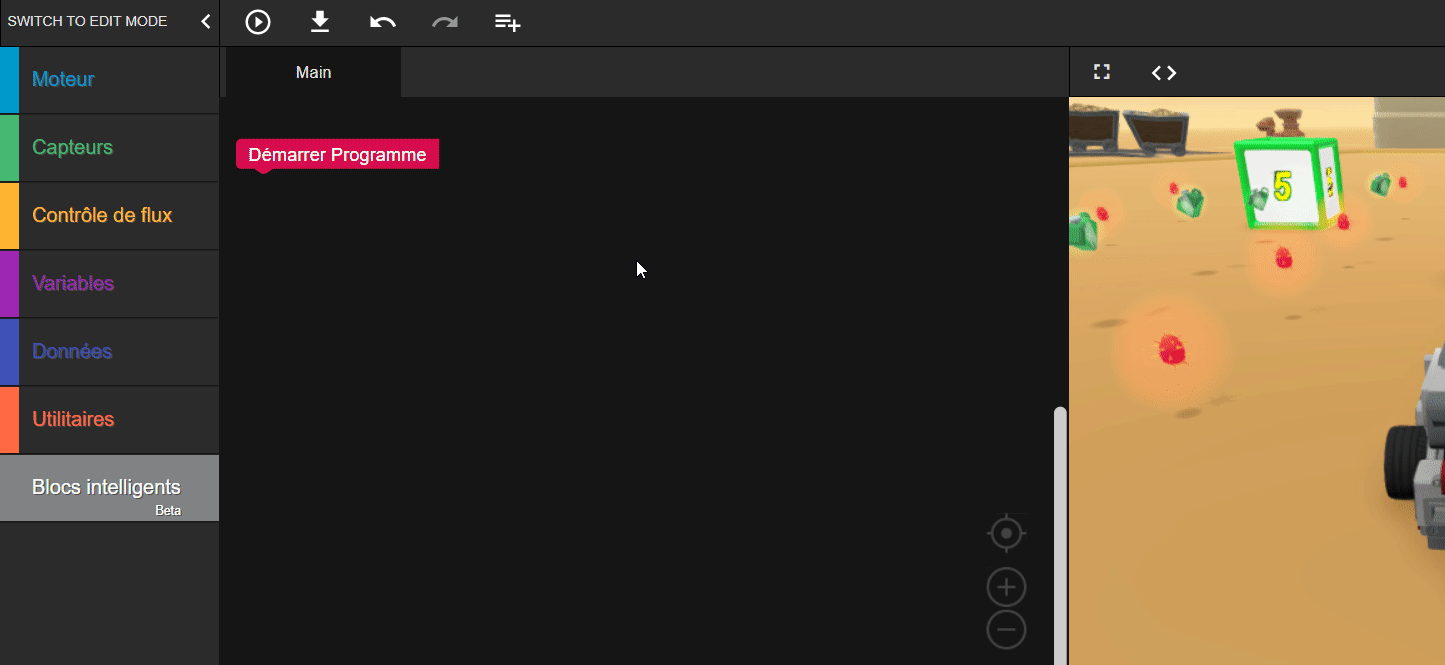
Task: Click the download program icon
Action: tap(320, 22)
